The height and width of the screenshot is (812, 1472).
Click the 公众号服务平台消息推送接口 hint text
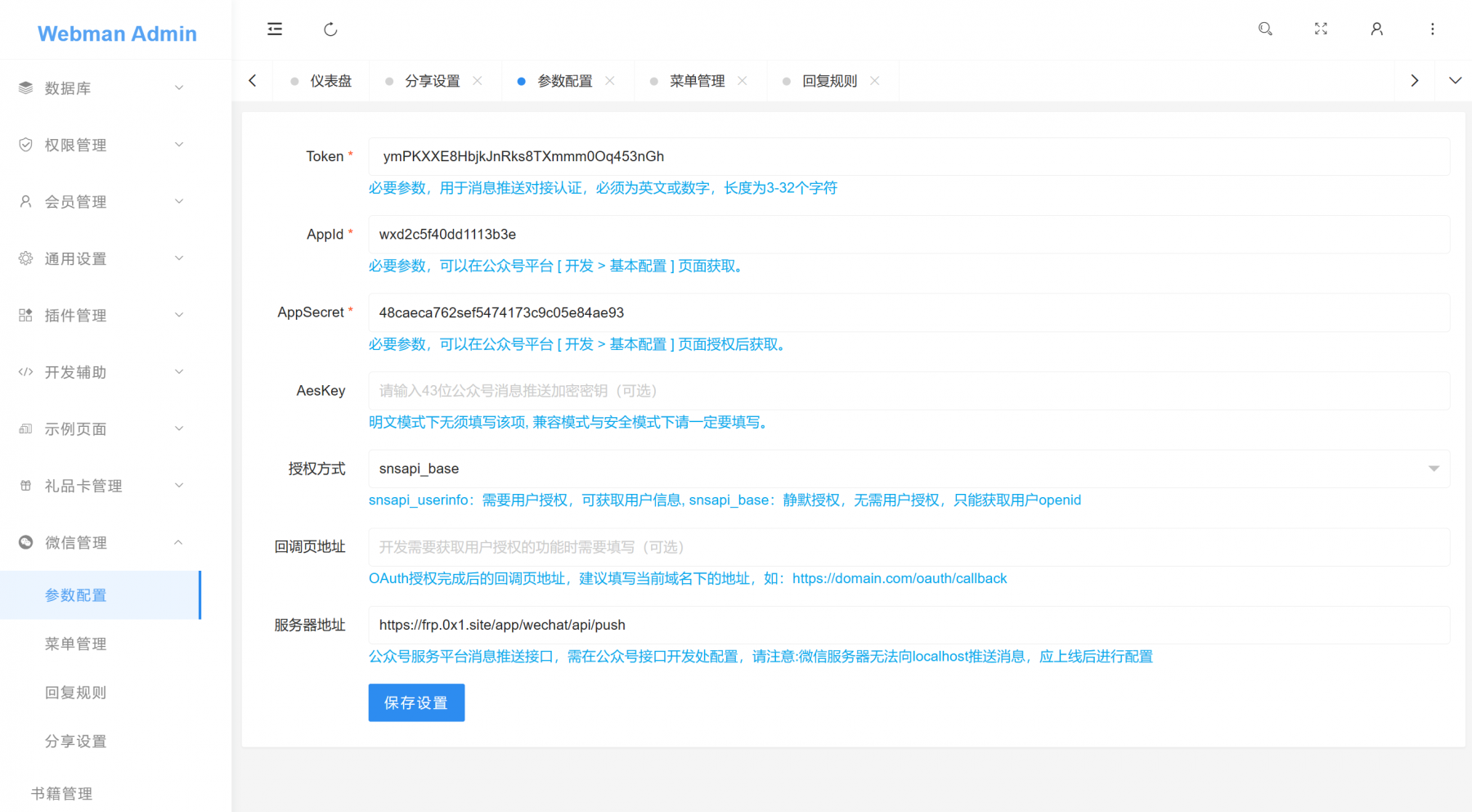(x=761, y=656)
